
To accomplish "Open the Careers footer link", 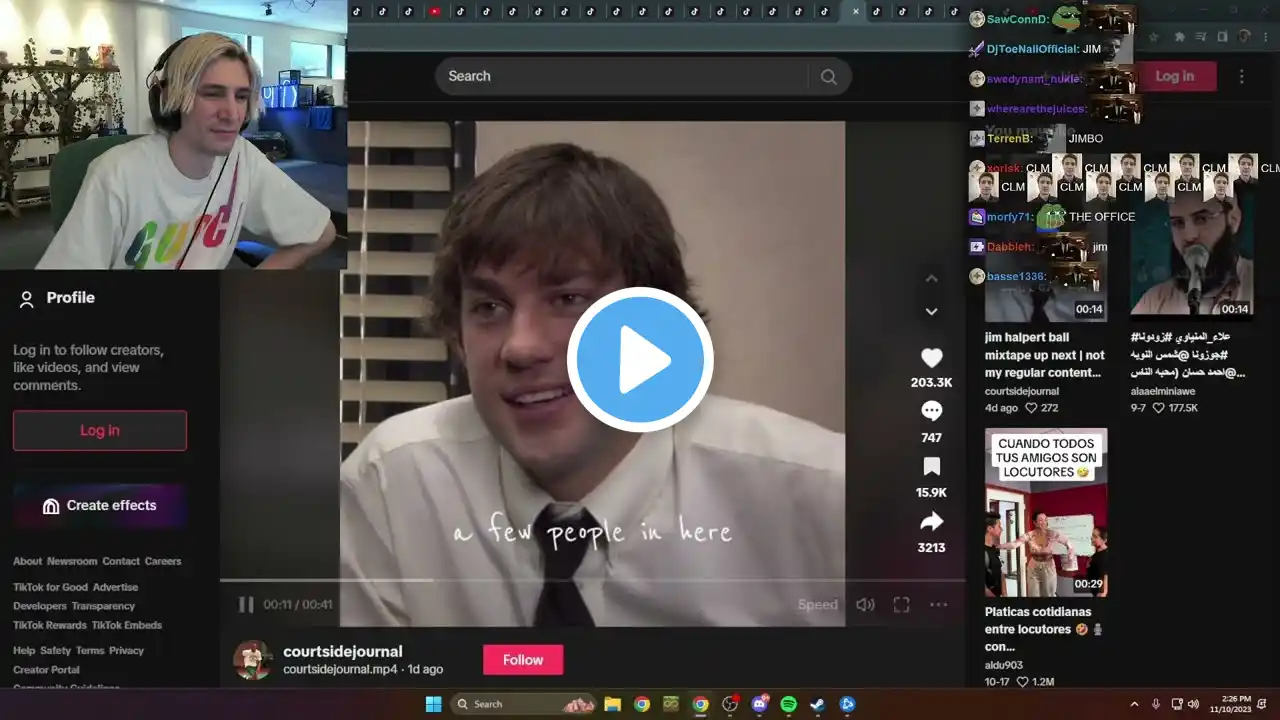I will (x=163, y=561).
